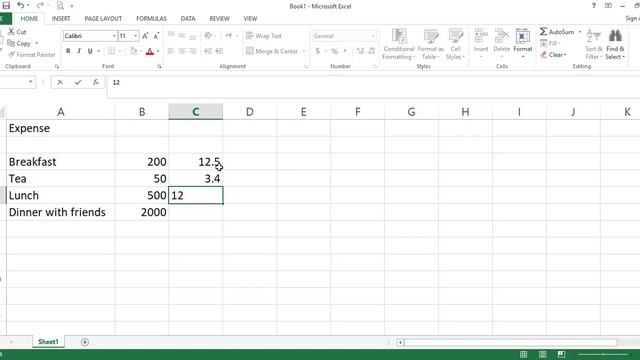Click the Redo arrow icon
Screen dimensions: 640x360
[40, 6]
